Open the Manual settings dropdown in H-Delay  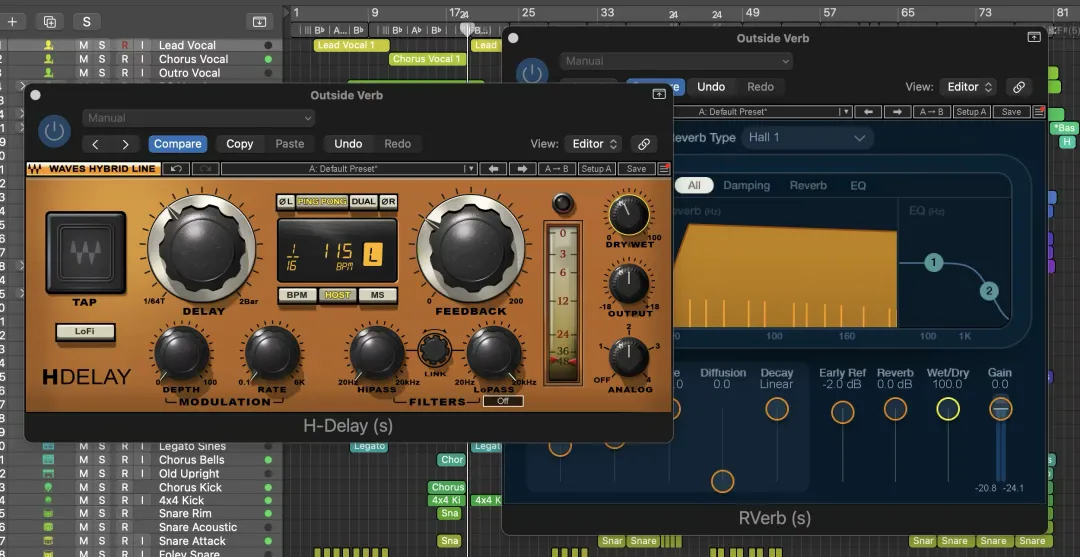click(198, 118)
